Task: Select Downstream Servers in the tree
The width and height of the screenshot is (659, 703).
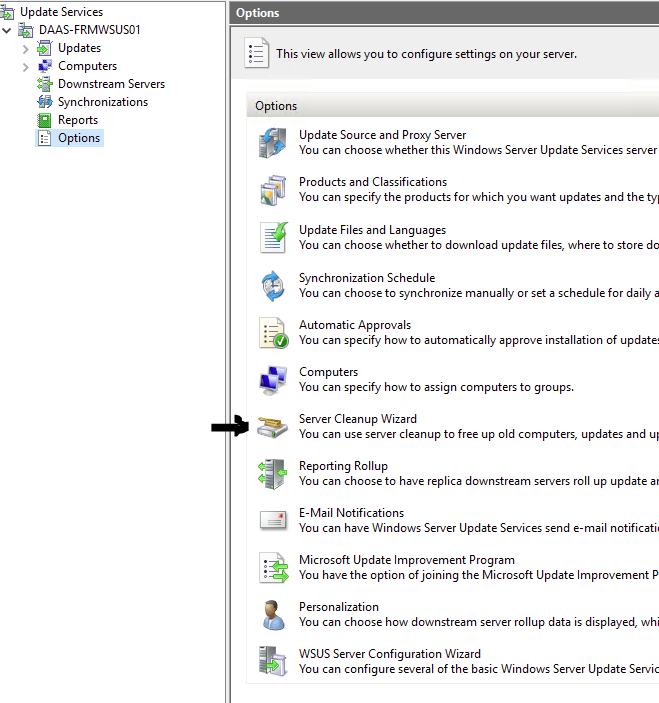Action: 111,84
